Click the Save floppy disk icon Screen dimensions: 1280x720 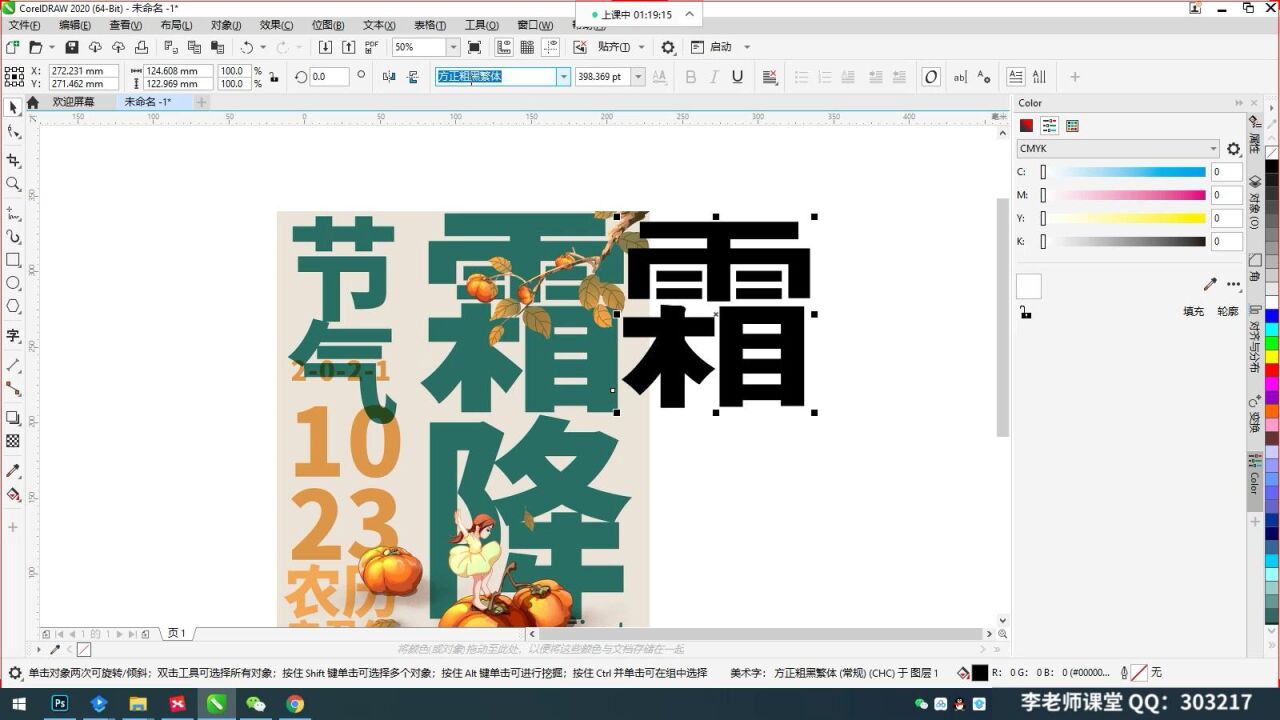pos(71,47)
